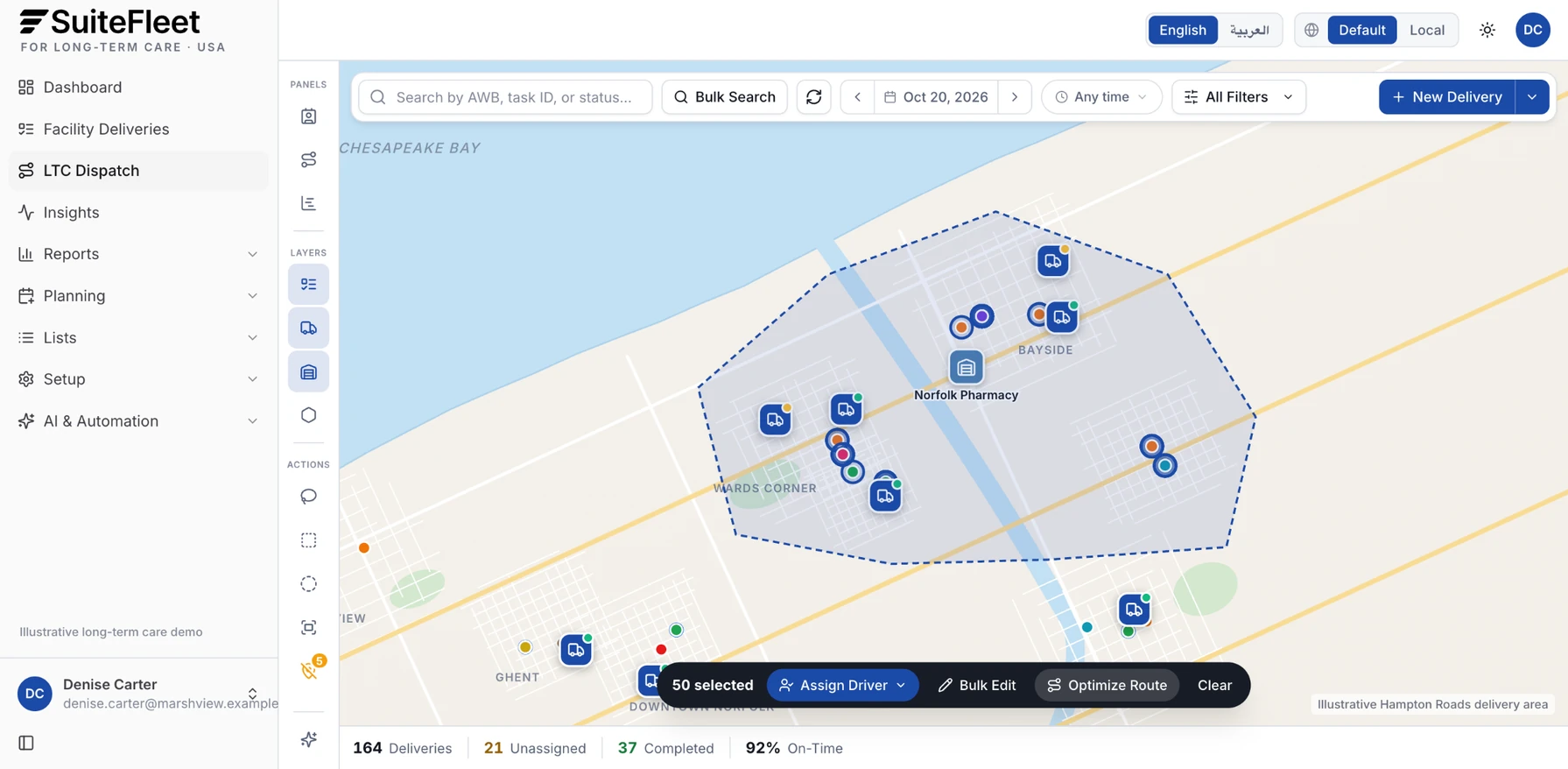1568x769 pixels.
Task: Open All Filters dropdown
Action: [x=1238, y=97]
